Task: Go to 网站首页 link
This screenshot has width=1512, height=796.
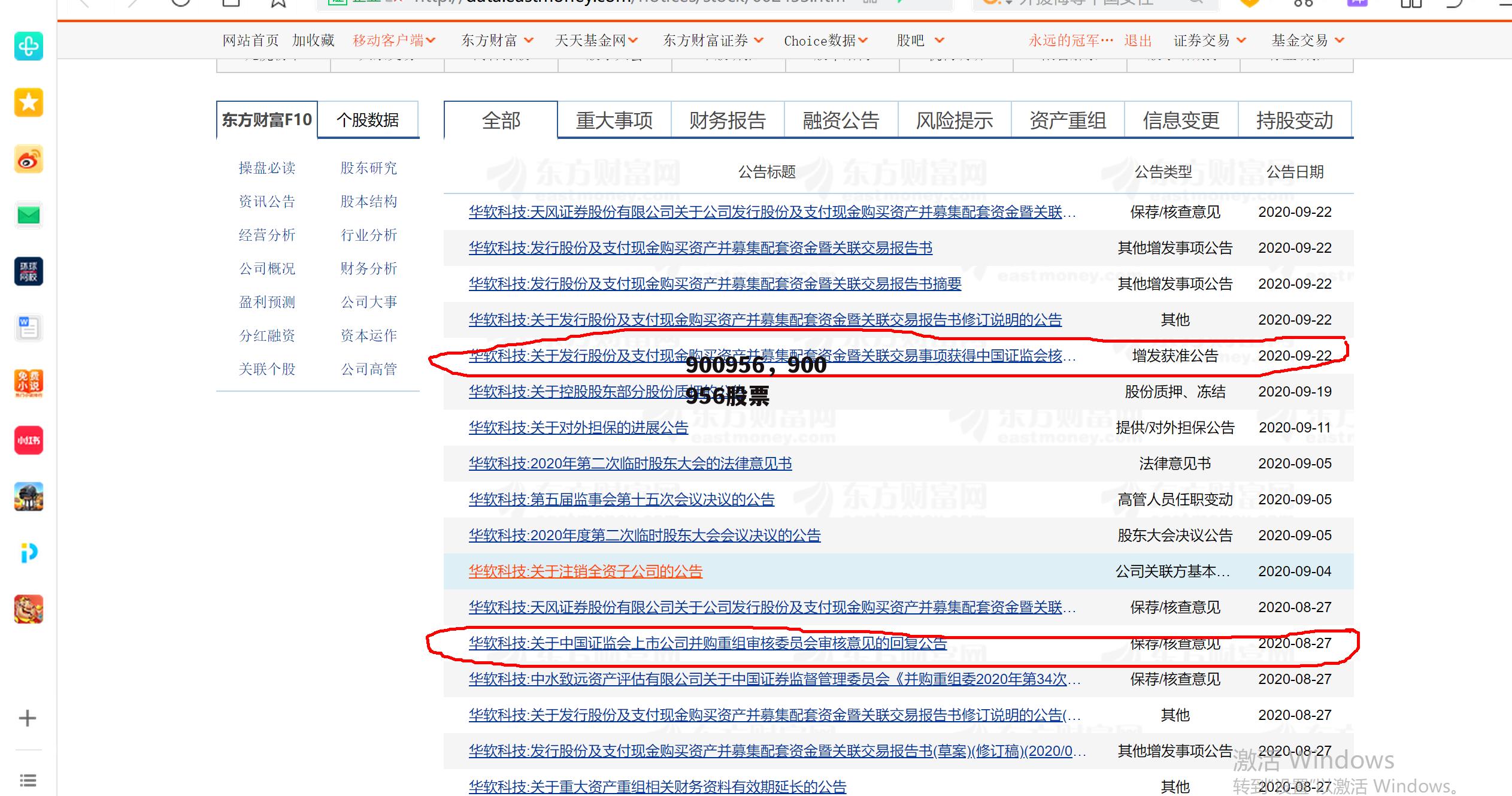Action: [x=251, y=40]
